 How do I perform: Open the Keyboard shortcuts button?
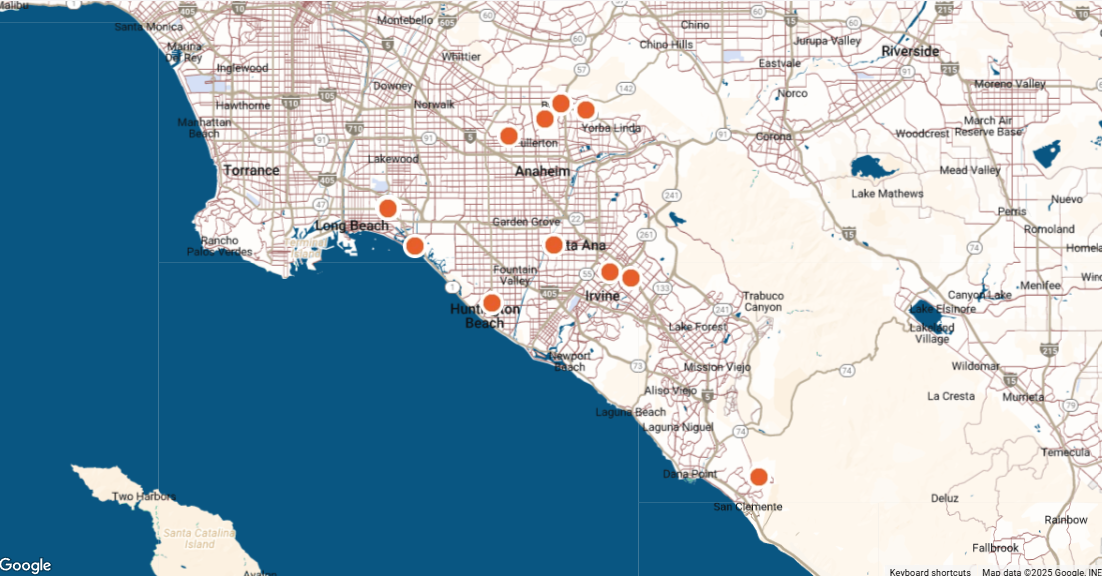[x=929, y=572]
